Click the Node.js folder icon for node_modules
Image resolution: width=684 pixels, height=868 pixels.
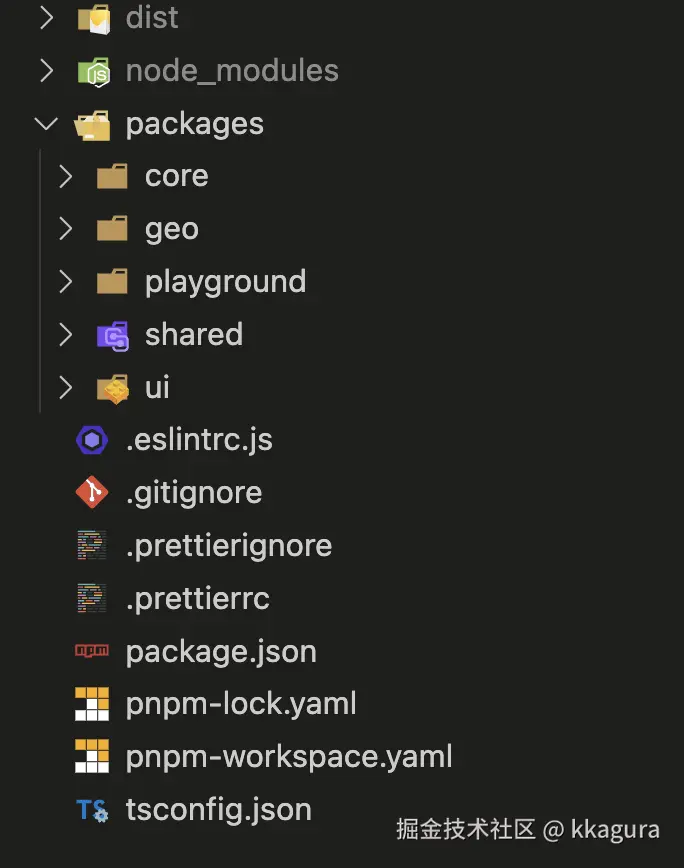tap(93, 71)
